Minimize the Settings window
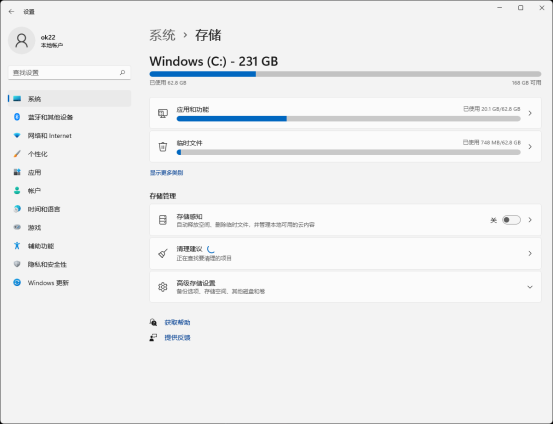 tap(500, 8)
